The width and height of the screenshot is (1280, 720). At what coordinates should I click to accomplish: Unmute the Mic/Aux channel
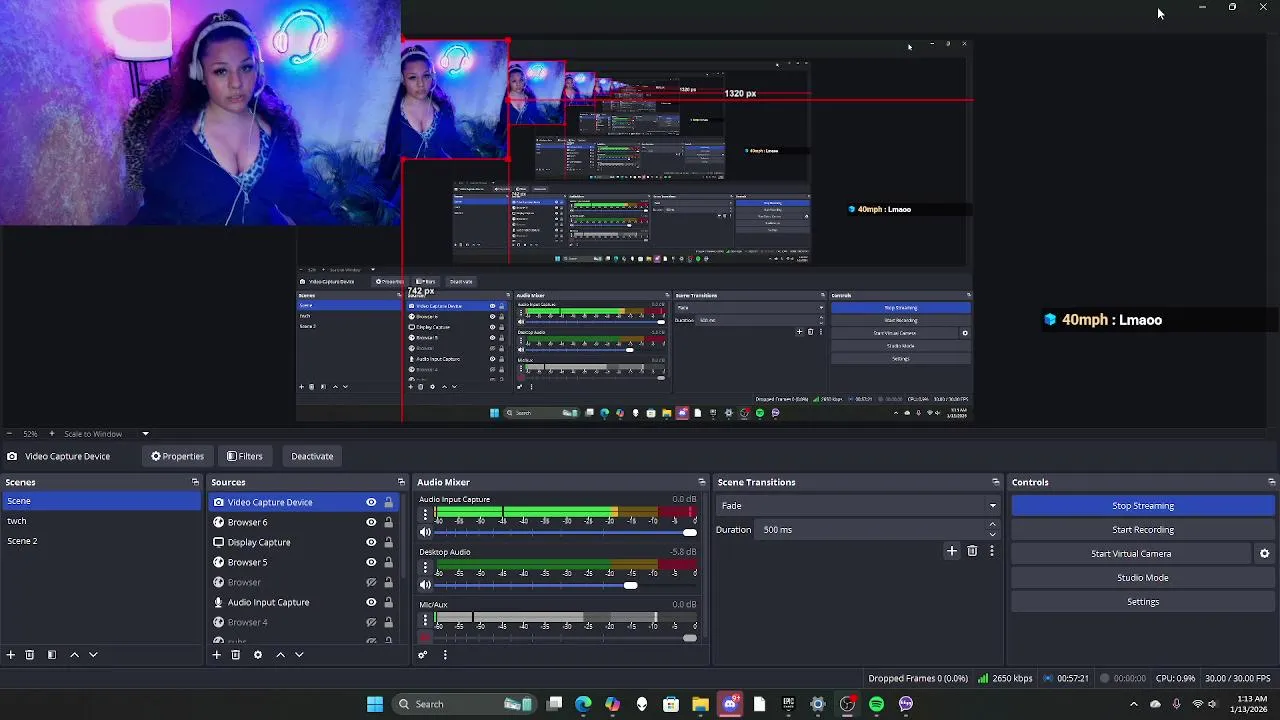coord(425,637)
